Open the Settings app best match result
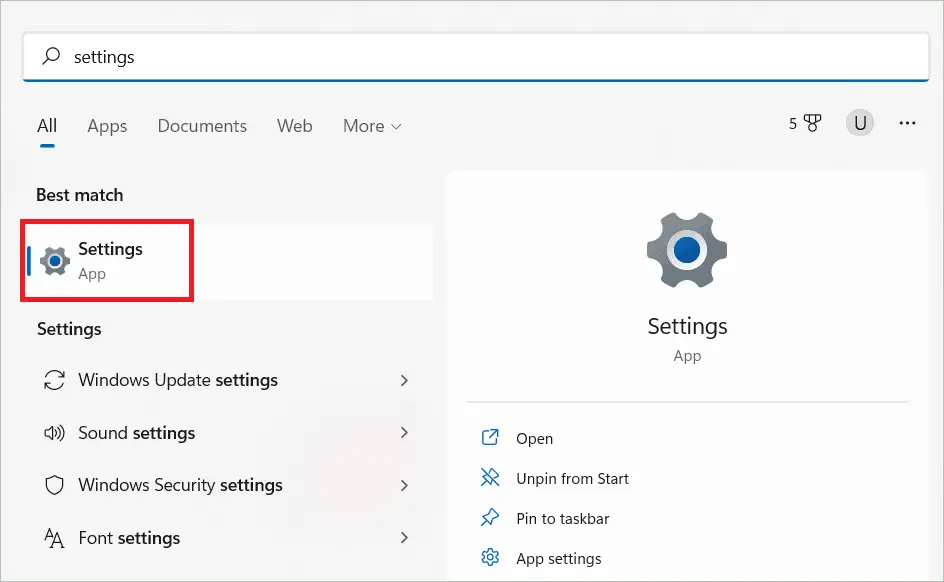Image resolution: width=944 pixels, height=582 pixels. pyautogui.click(x=230, y=261)
